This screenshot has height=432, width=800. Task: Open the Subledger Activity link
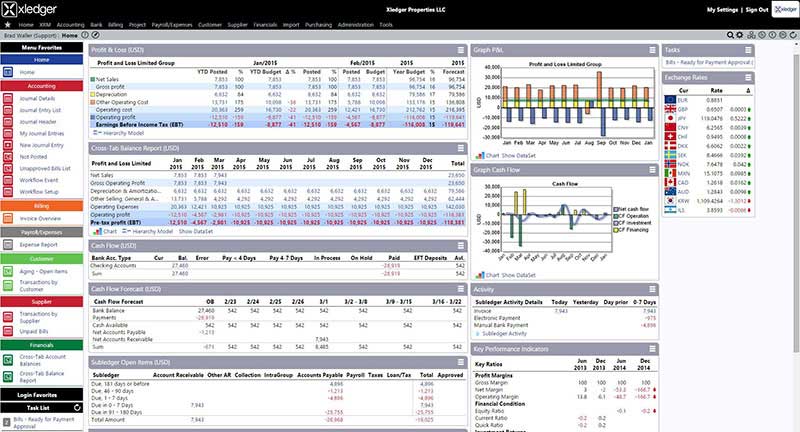point(504,334)
